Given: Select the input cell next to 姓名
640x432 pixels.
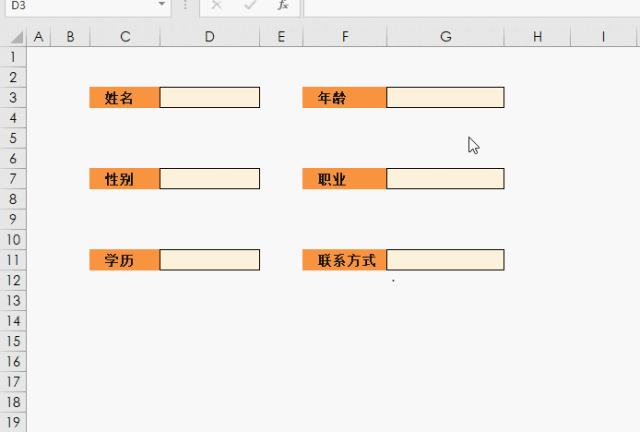Looking at the screenshot, I should (210, 97).
